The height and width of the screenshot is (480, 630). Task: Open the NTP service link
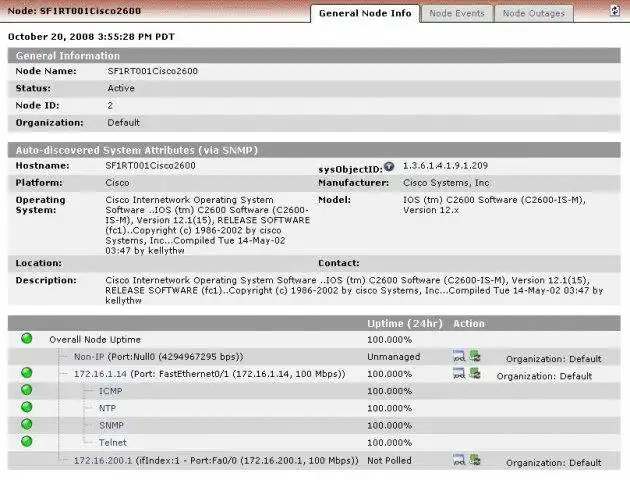(x=107, y=409)
